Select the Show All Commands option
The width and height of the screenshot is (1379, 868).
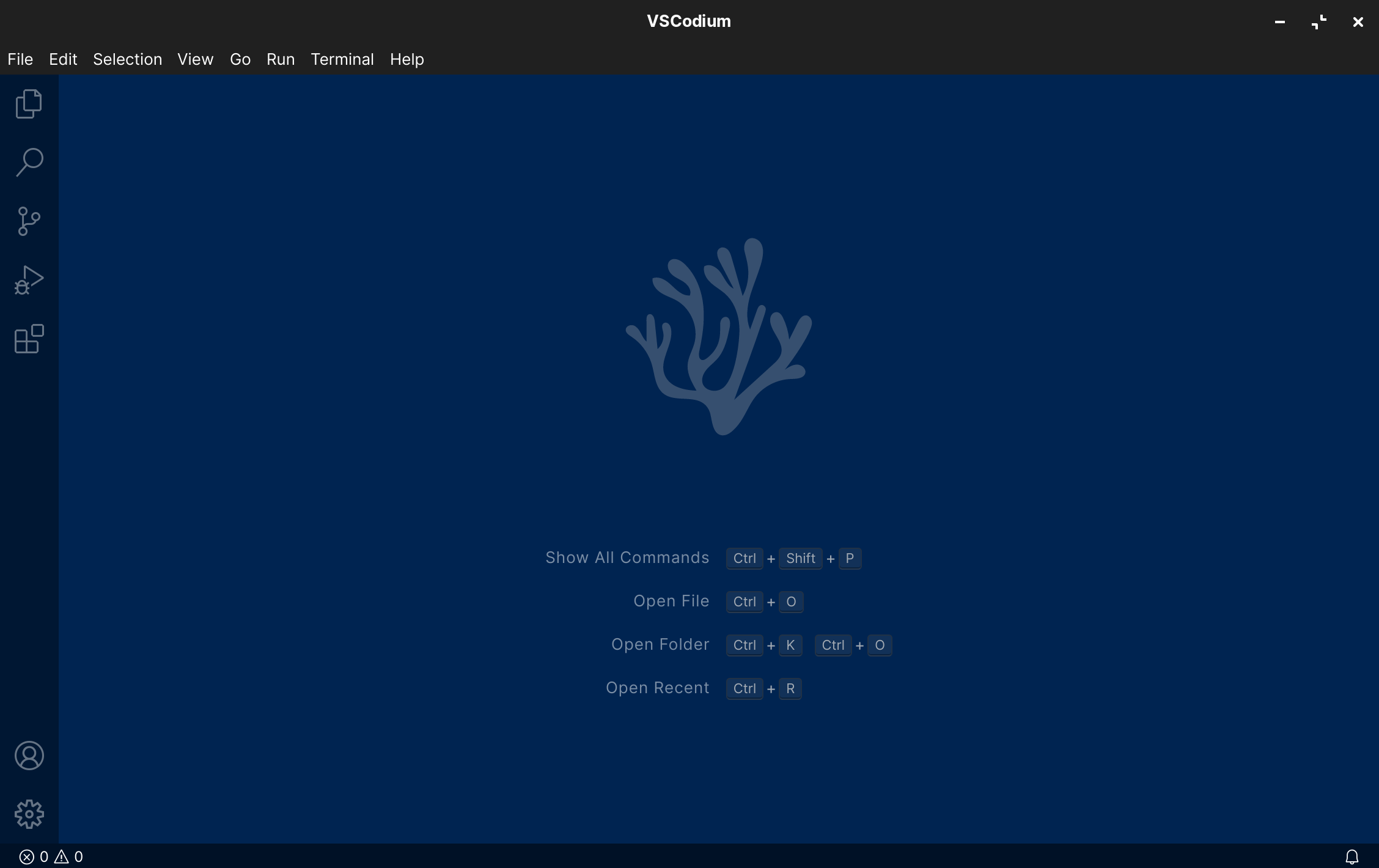628,557
